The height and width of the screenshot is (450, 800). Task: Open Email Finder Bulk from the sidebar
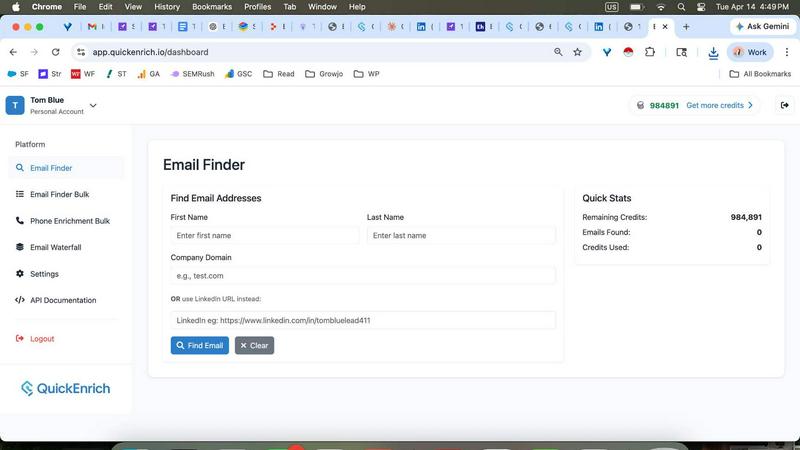(x=59, y=194)
